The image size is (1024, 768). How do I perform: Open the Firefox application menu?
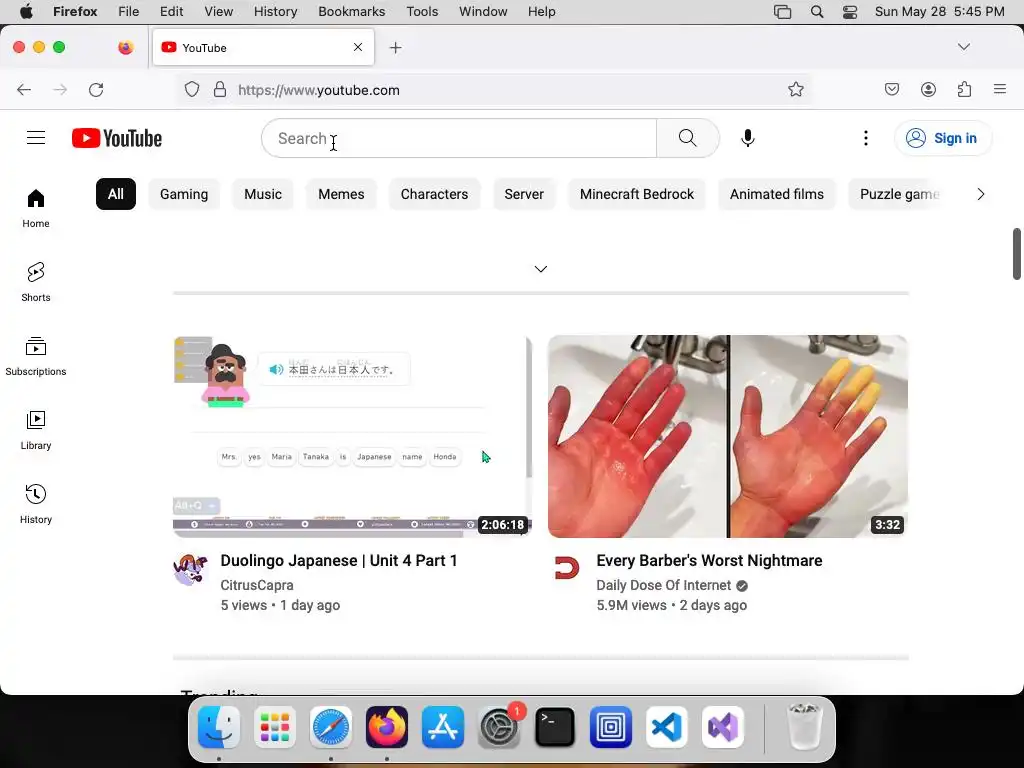pos(999,89)
